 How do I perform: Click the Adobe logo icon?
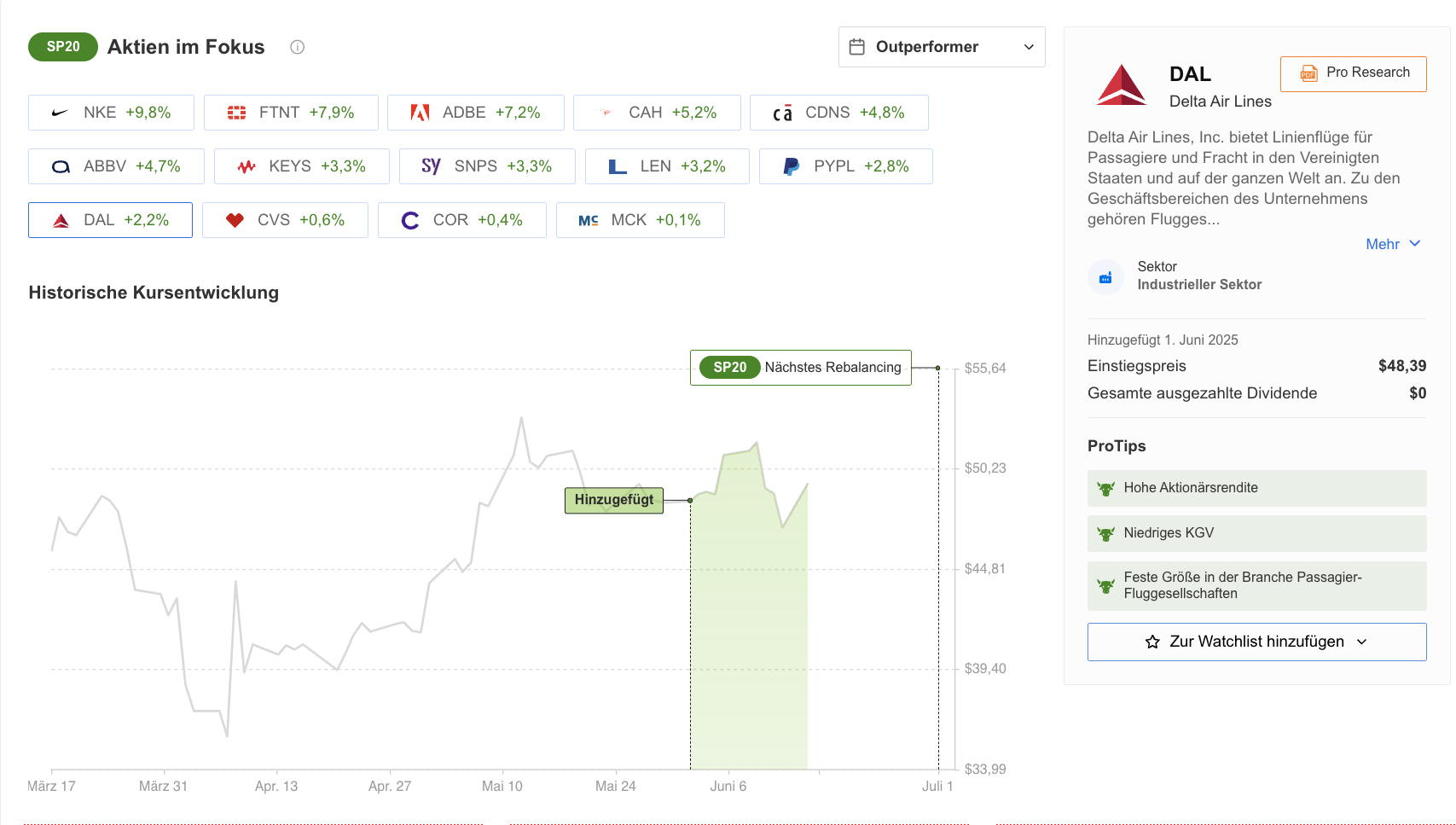(x=420, y=113)
